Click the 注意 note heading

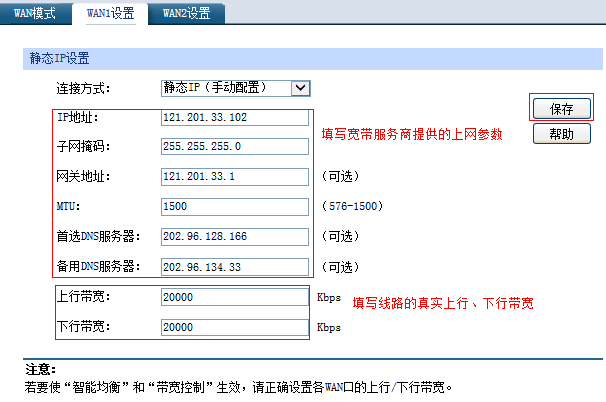coord(39,369)
